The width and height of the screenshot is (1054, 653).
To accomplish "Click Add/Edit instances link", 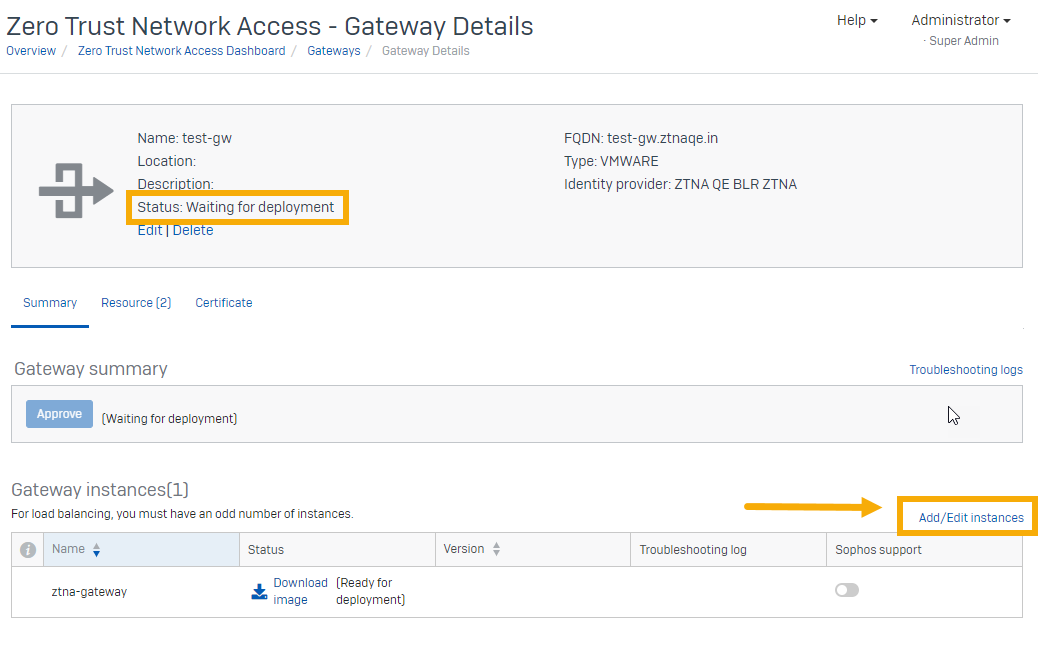I will coord(971,518).
